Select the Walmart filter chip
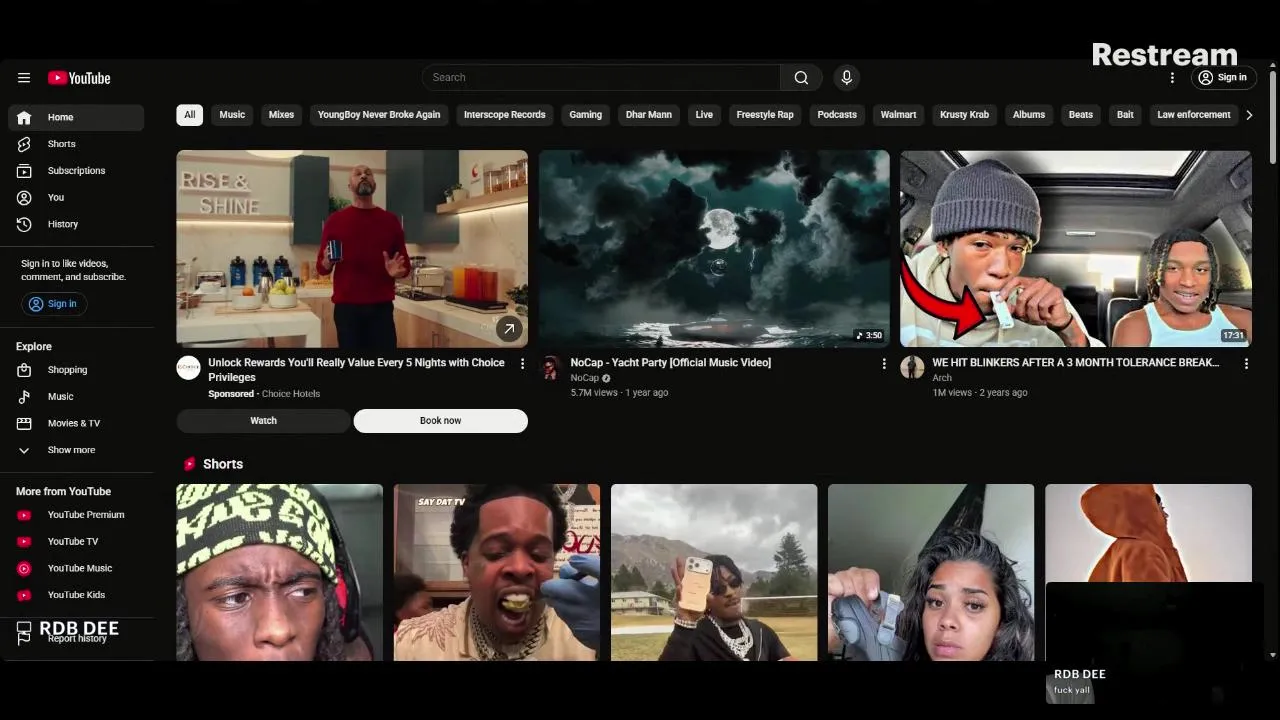Viewport: 1280px width, 720px height. pos(898,115)
